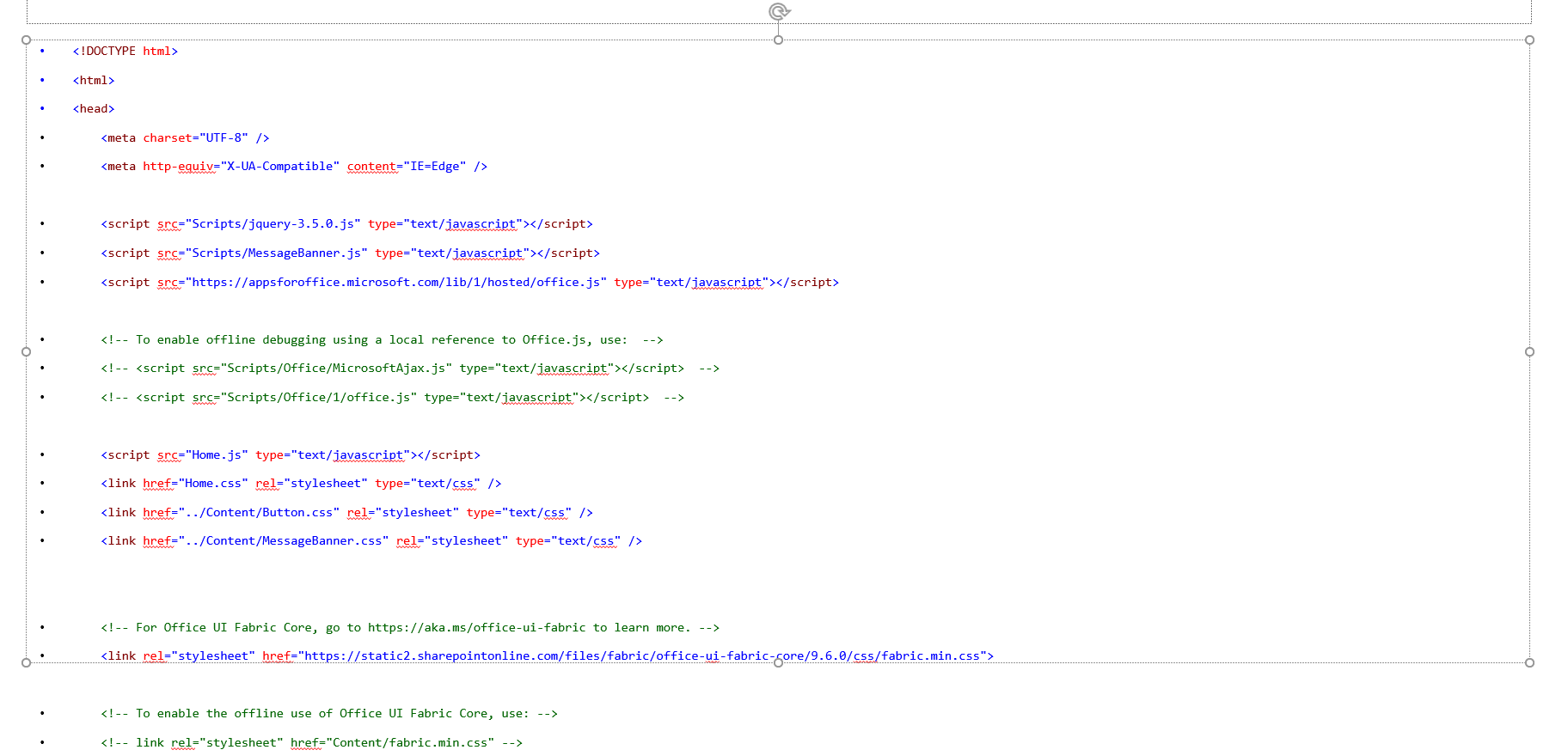The height and width of the screenshot is (756, 1568).
Task: Click the top-center resize handle of the text box
Action: (x=778, y=40)
